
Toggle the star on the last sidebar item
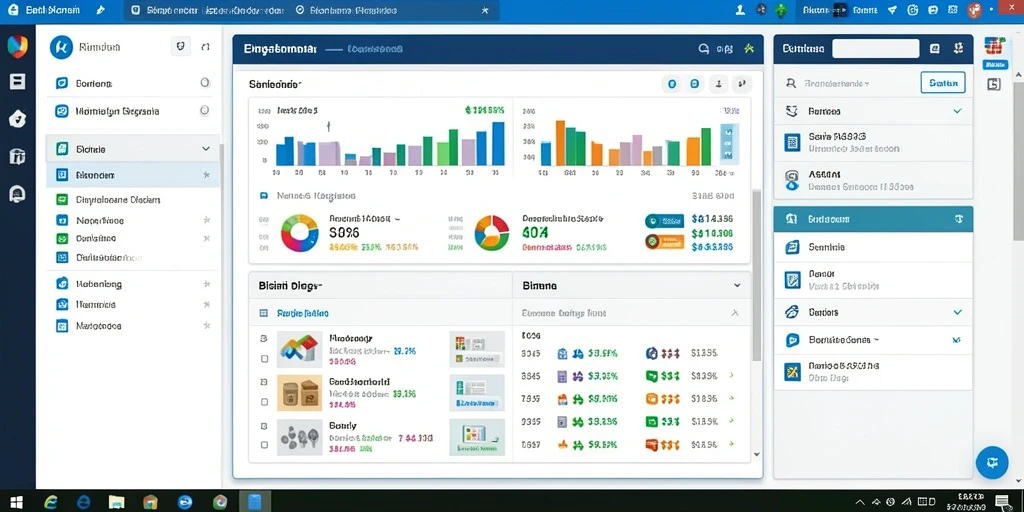206,325
